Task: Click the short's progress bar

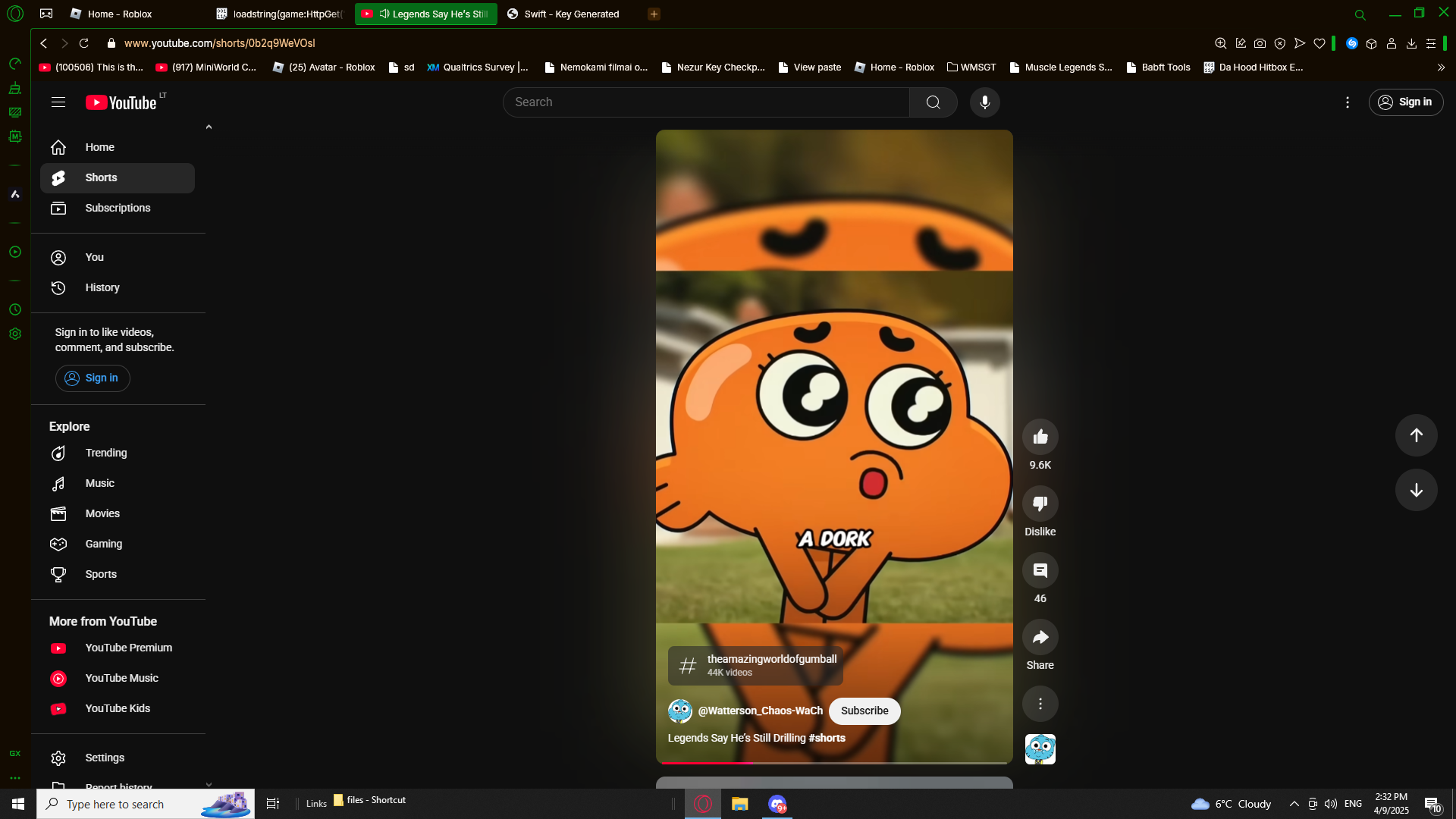Action: pyautogui.click(x=834, y=762)
